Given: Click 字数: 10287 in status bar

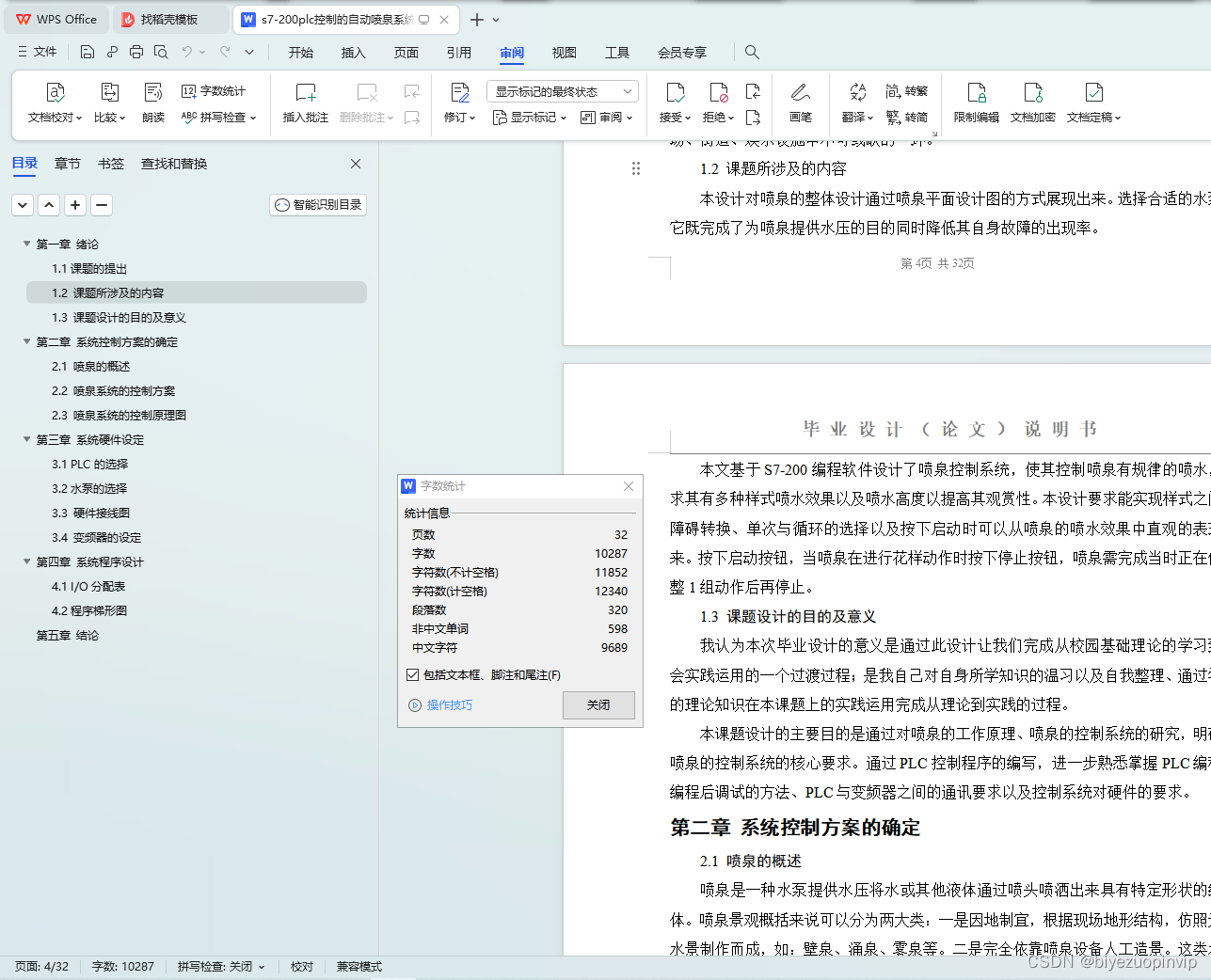Looking at the screenshot, I should click(122, 966).
